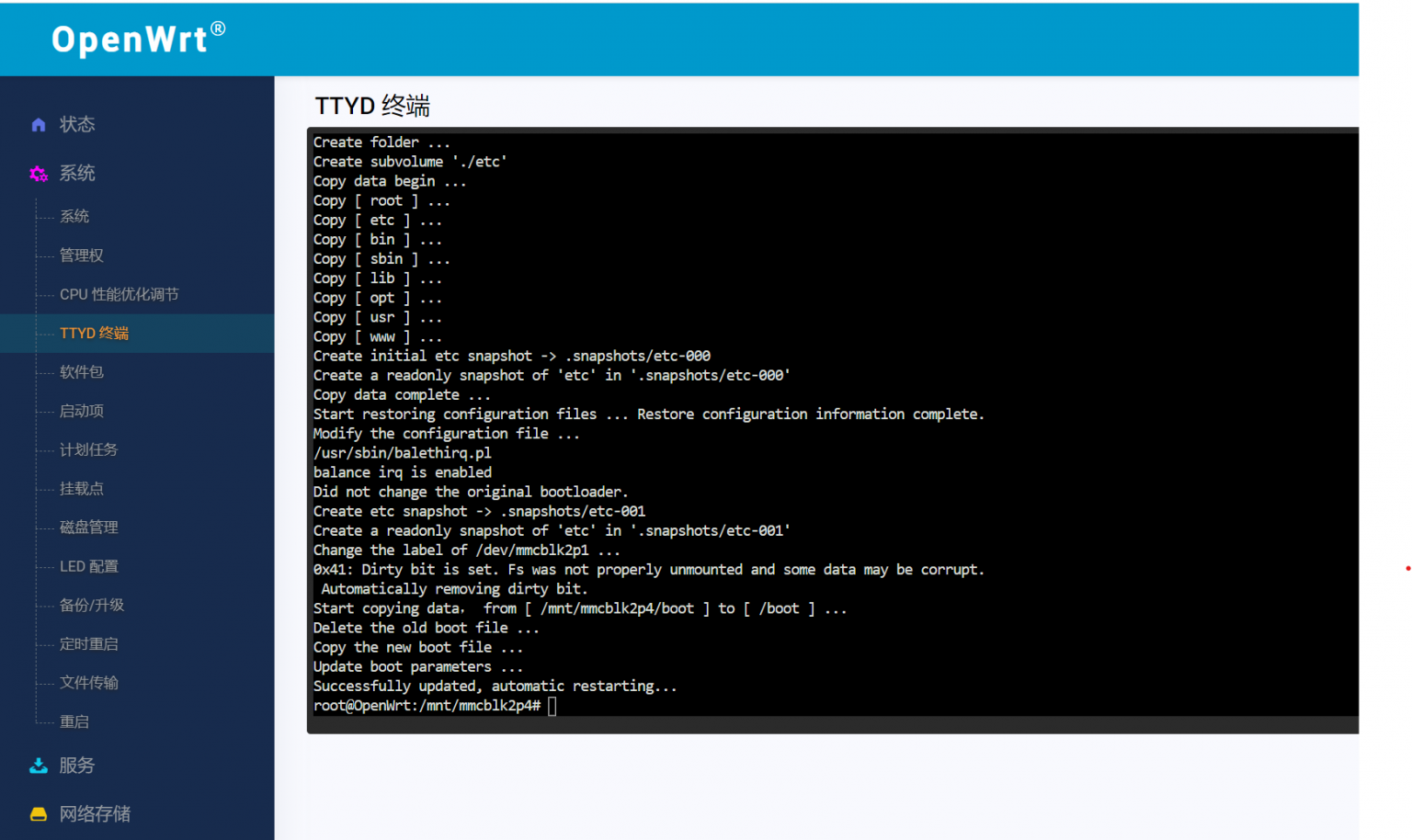This screenshot has width=1412, height=840.
Task: Open the 挂载点 page
Action: [x=82, y=489]
